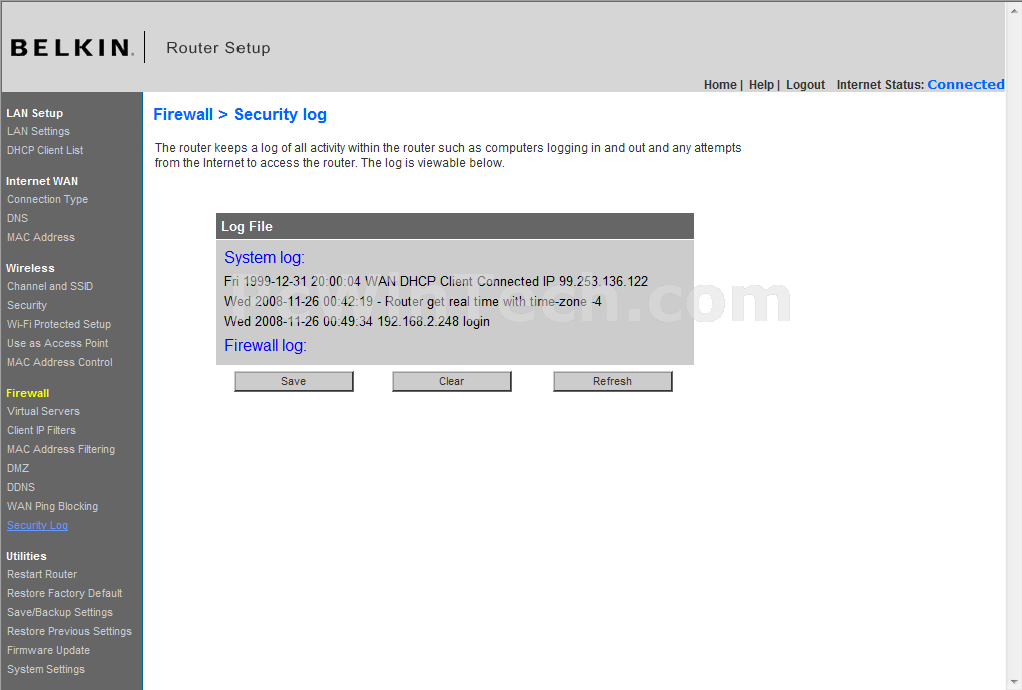Click the Logout link

[805, 85]
